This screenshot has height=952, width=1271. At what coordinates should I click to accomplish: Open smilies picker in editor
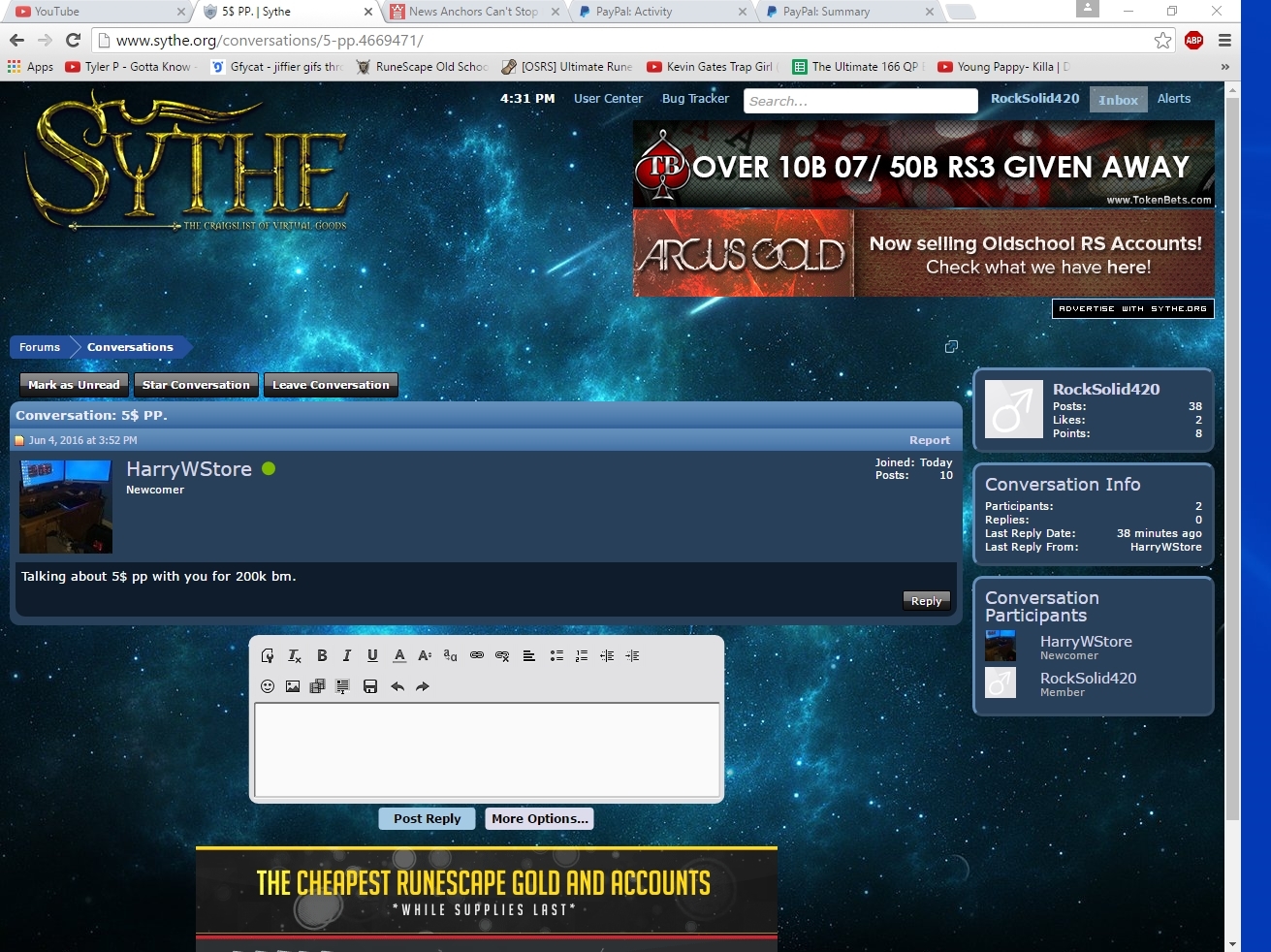click(x=268, y=686)
